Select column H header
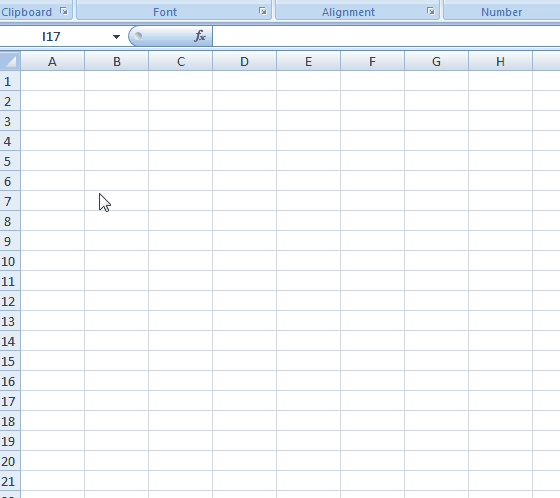560x498 pixels. pos(500,61)
